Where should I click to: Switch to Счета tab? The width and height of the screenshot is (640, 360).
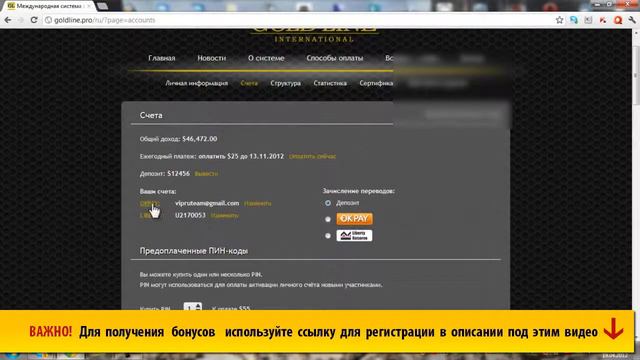[249, 83]
